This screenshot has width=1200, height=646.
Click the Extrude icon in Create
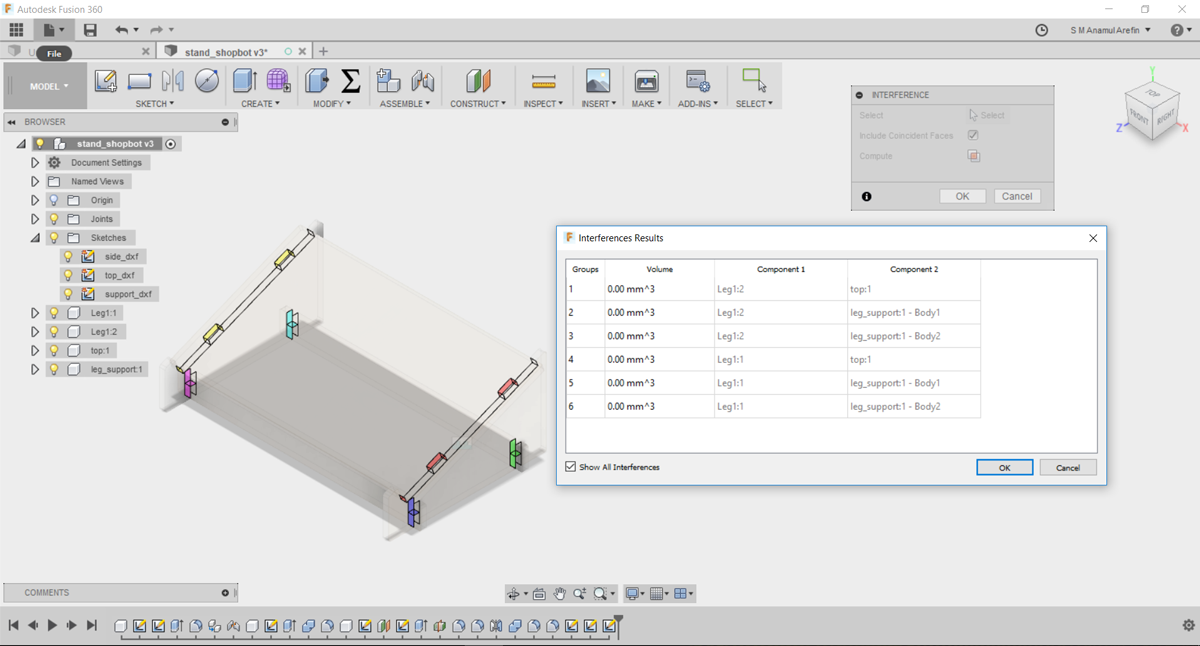(x=244, y=81)
